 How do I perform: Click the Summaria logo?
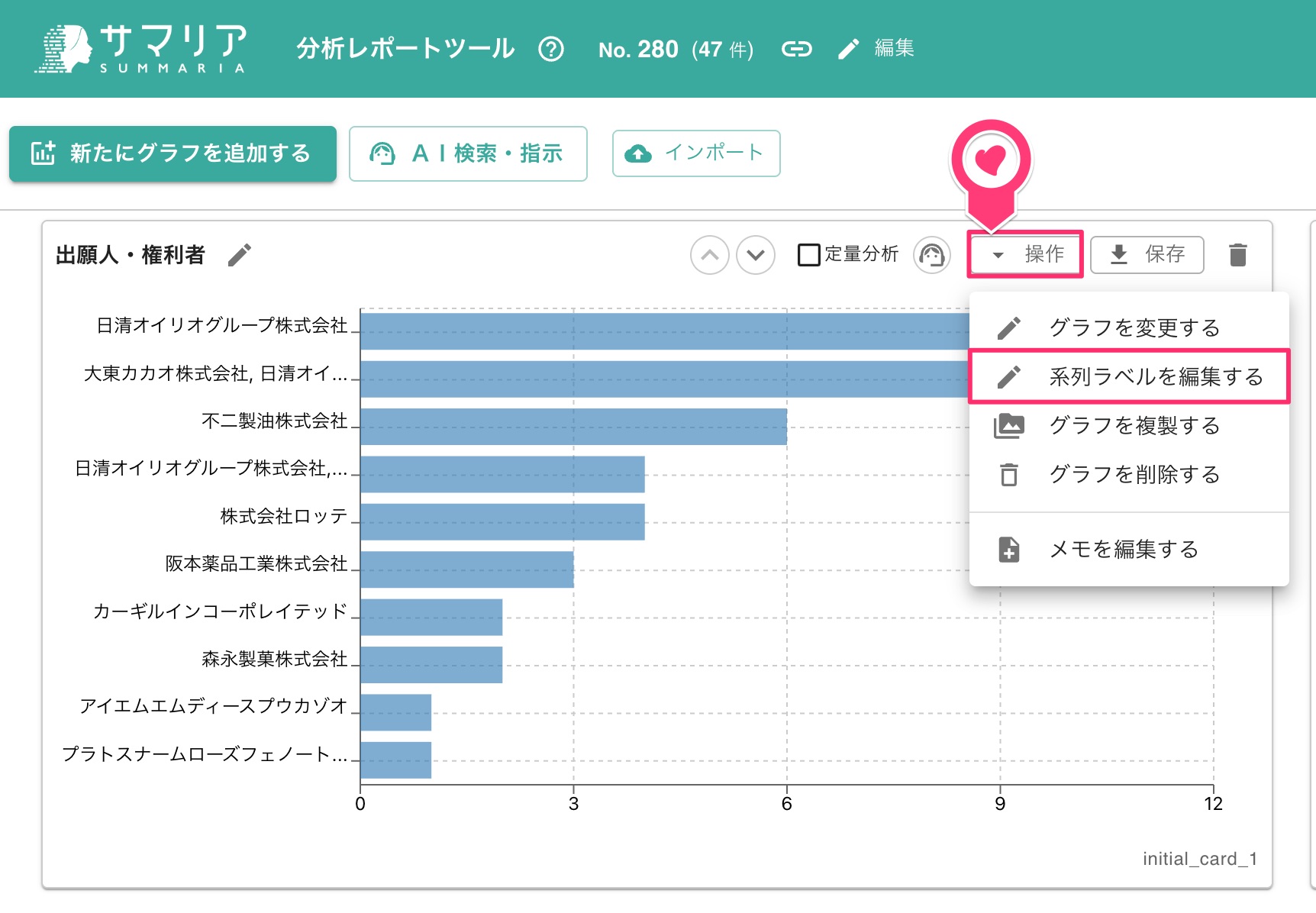click(x=141, y=48)
